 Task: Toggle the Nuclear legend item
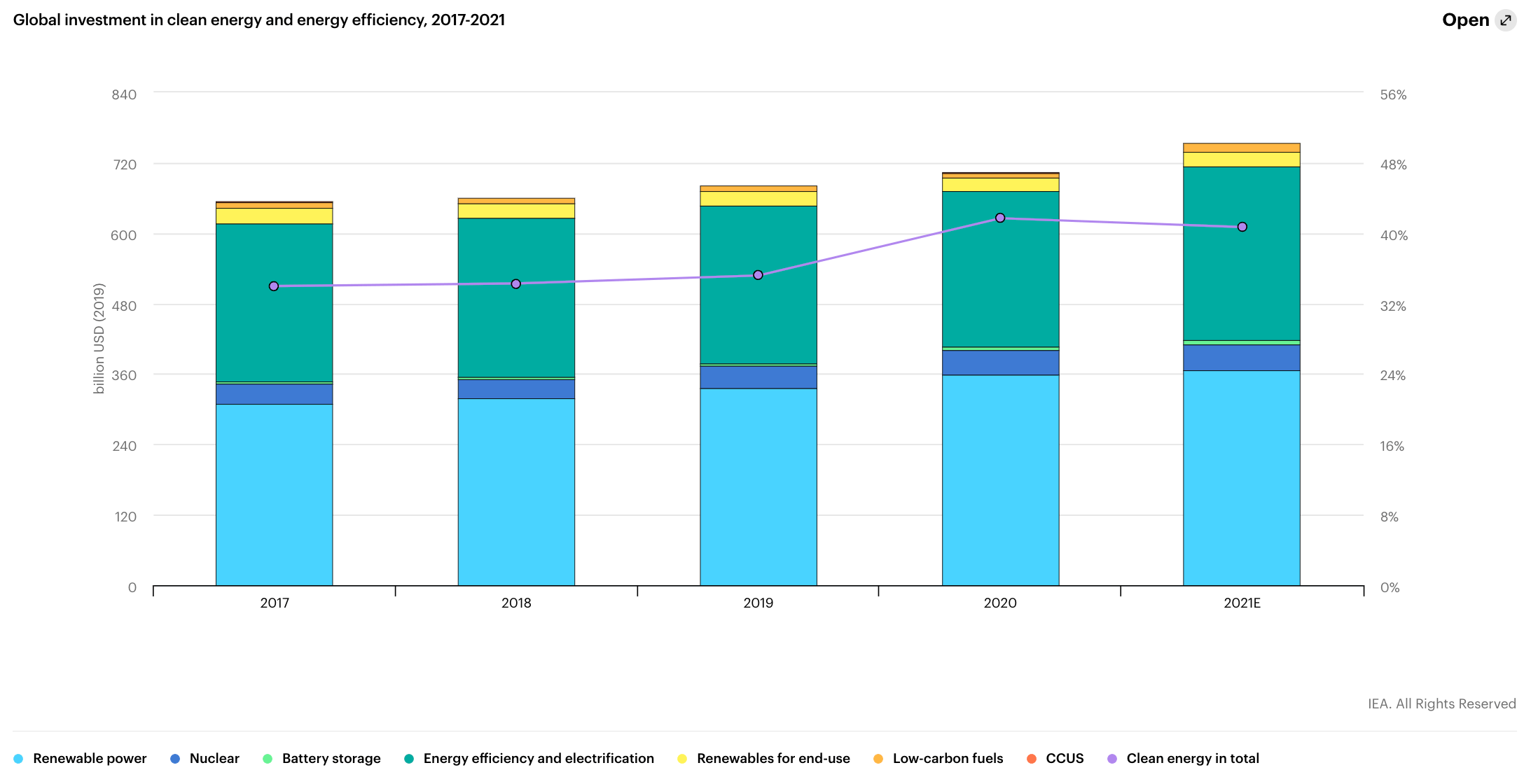point(205,758)
